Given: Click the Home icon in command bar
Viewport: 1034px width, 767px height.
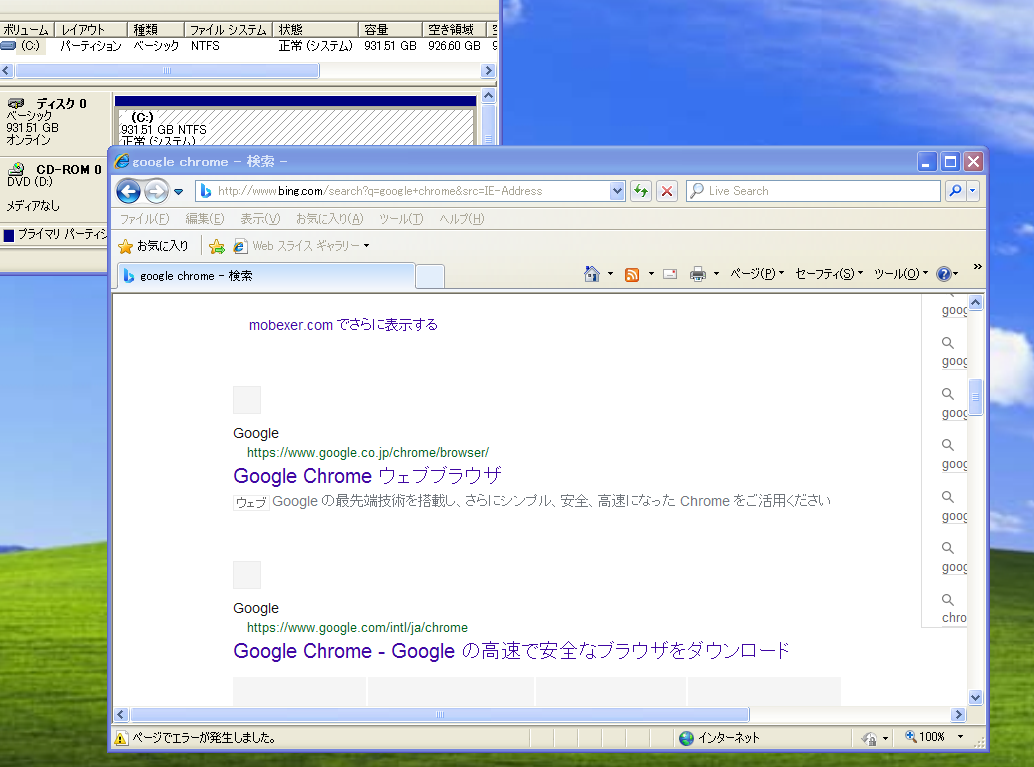Looking at the screenshot, I should click(x=592, y=274).
